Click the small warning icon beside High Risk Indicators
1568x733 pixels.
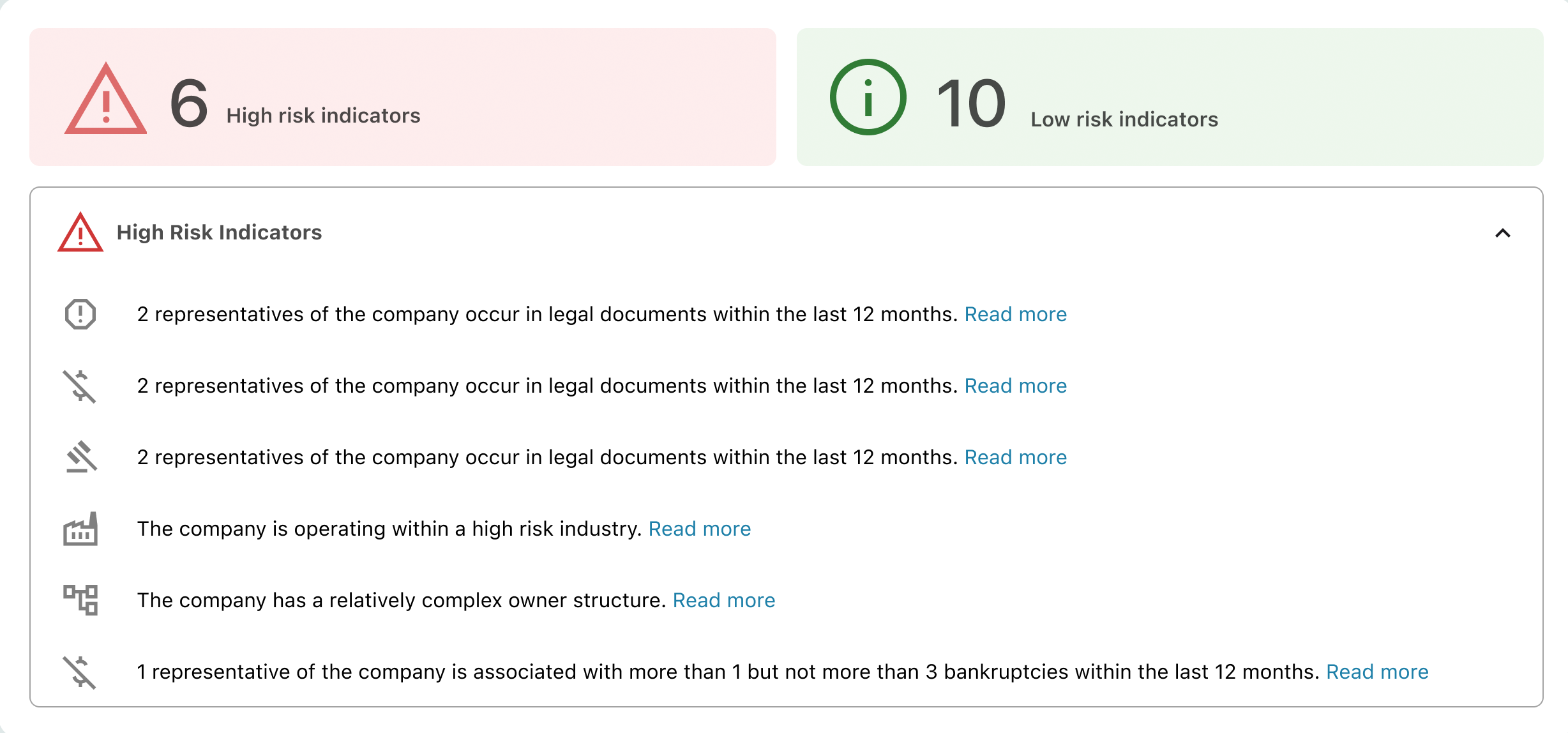[x=80, y=233]
